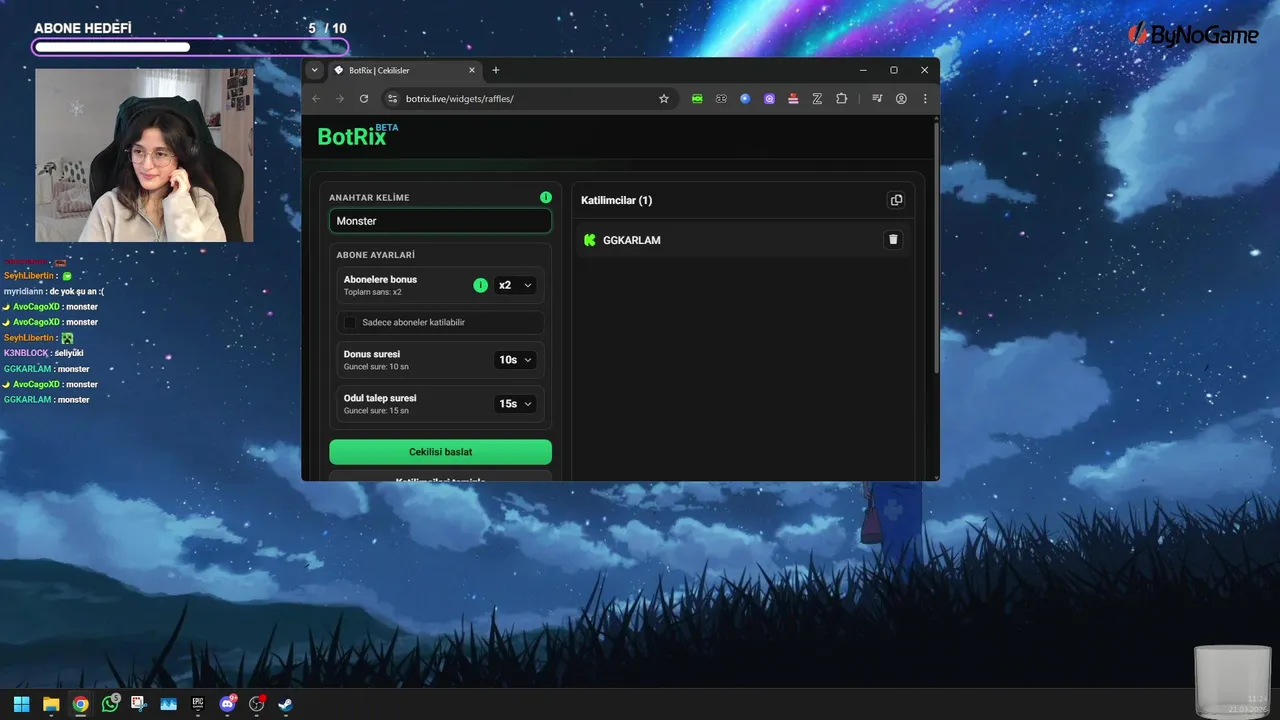The width and height of the screenshot is (1280, 720).
Task: Open the red stacked extension icon
Action: pyautogui.click(x=793, y=99)
